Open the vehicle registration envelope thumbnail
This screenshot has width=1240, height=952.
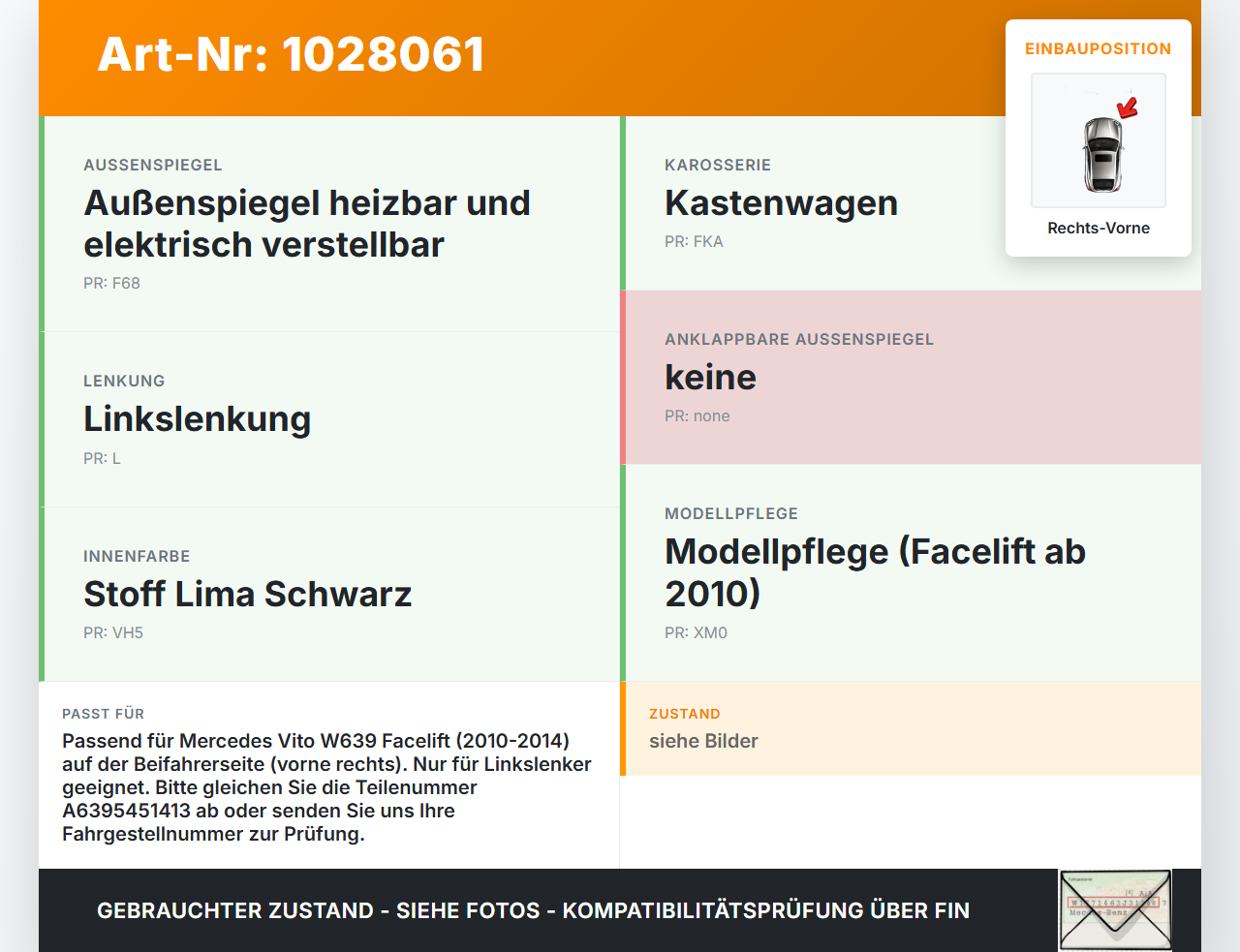[x=1115, y=910]
